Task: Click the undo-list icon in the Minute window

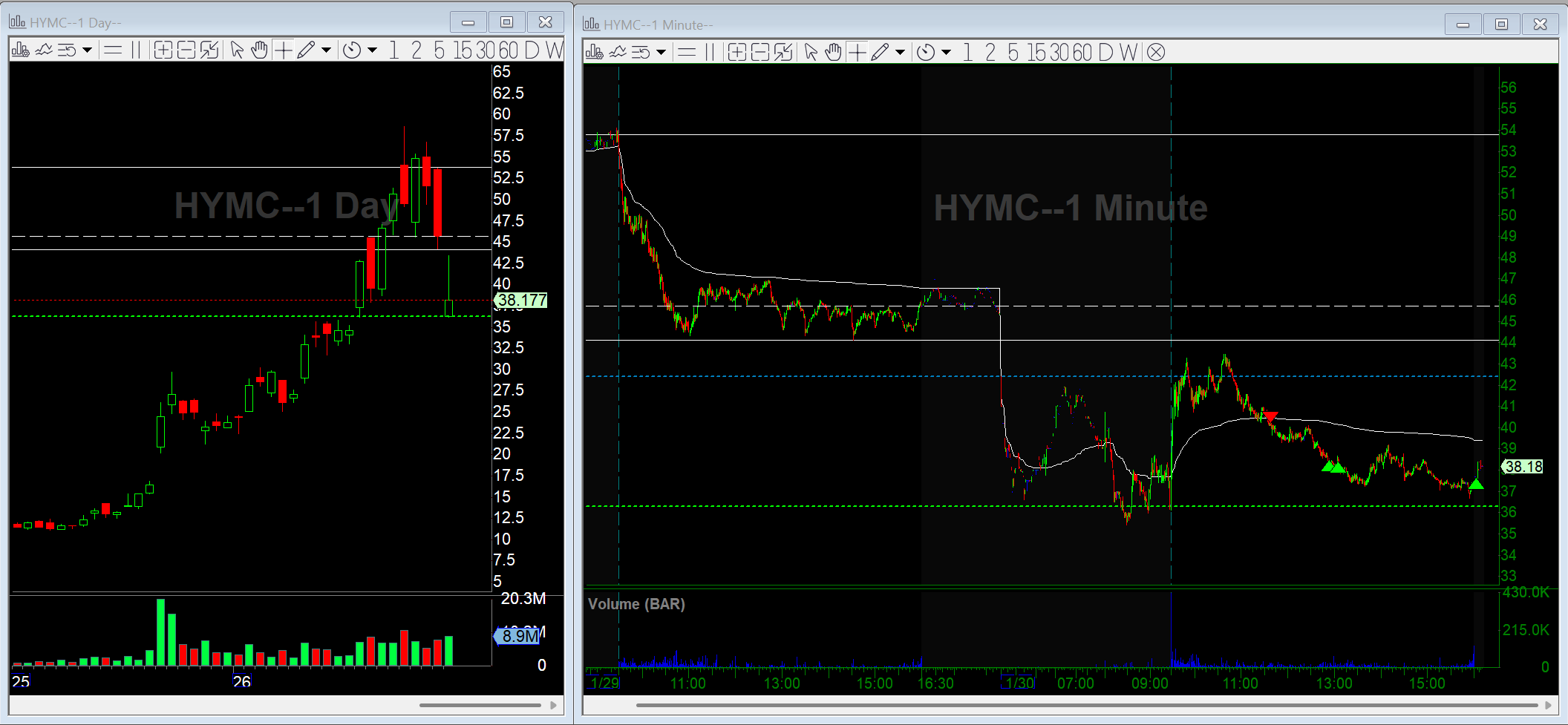Action: (x=641, y=52)
